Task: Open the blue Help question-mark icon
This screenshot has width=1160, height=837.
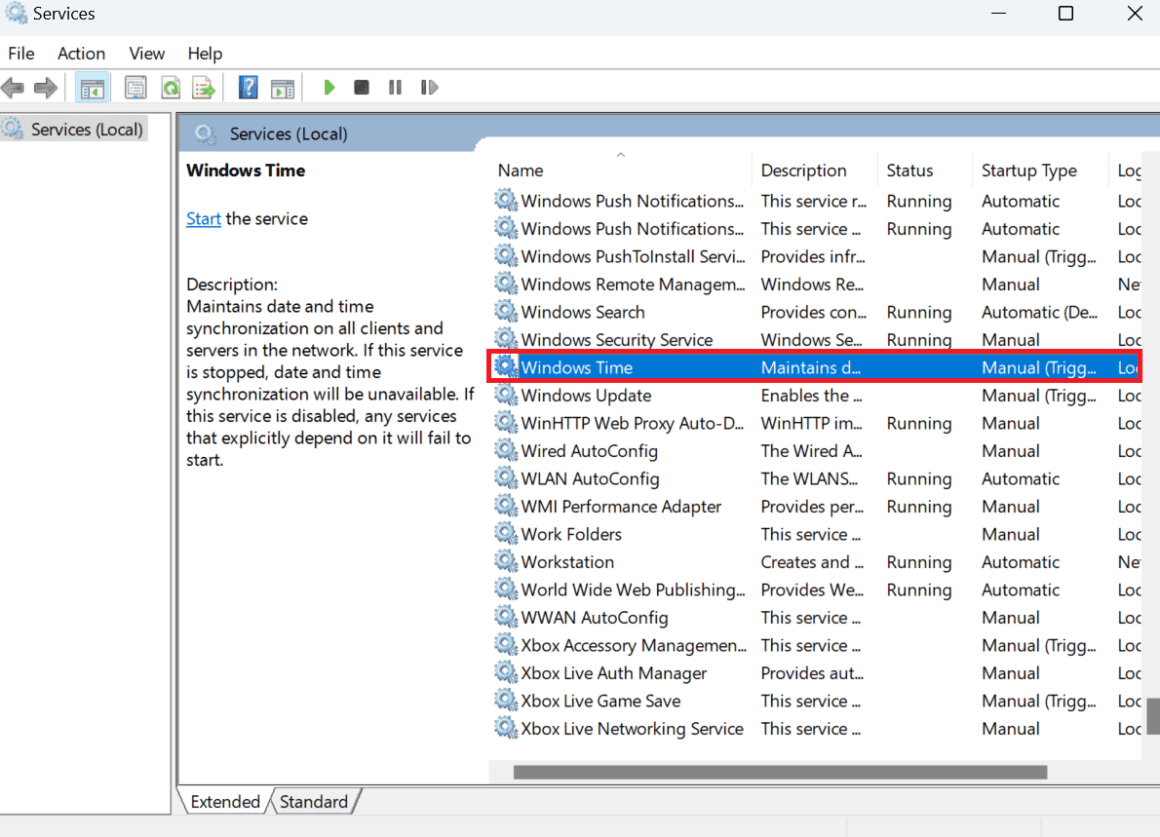Action: click(248, 88)
